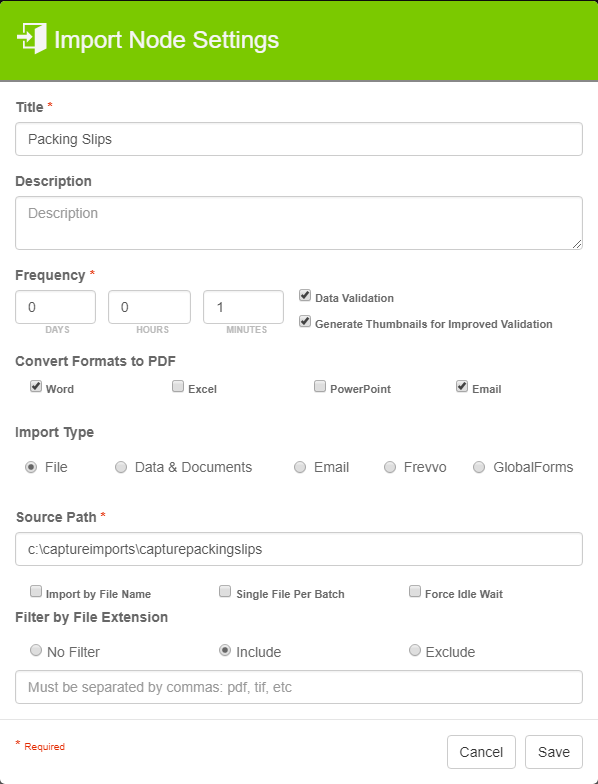
Task: Select Data & Documents import type
Action: 121,467
